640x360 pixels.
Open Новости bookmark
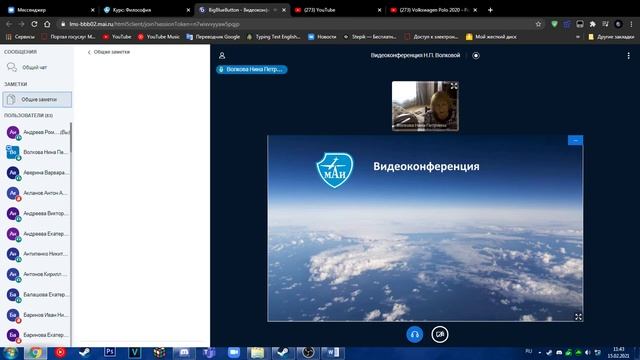[x=322, y=37]
